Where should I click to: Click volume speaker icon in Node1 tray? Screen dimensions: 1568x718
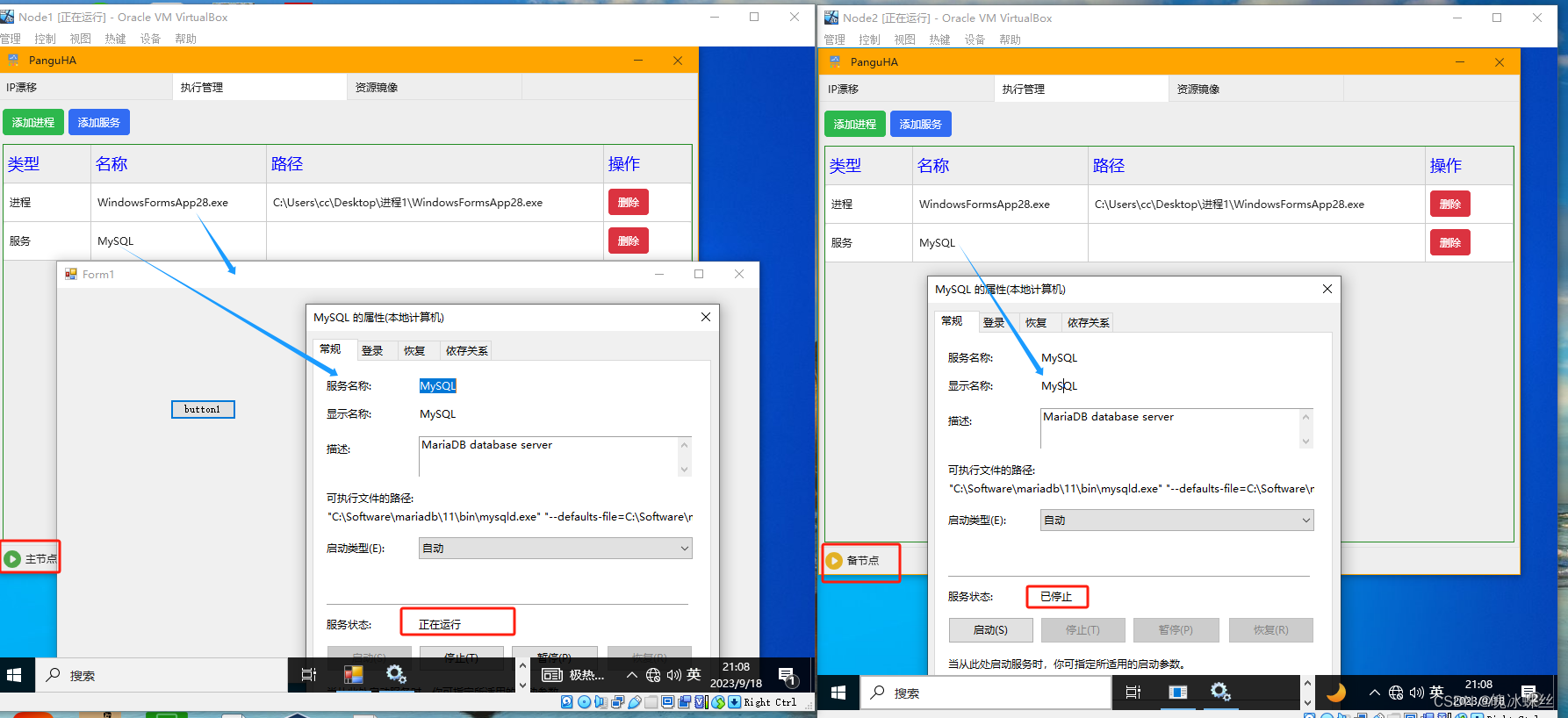[x=673, y=675]
